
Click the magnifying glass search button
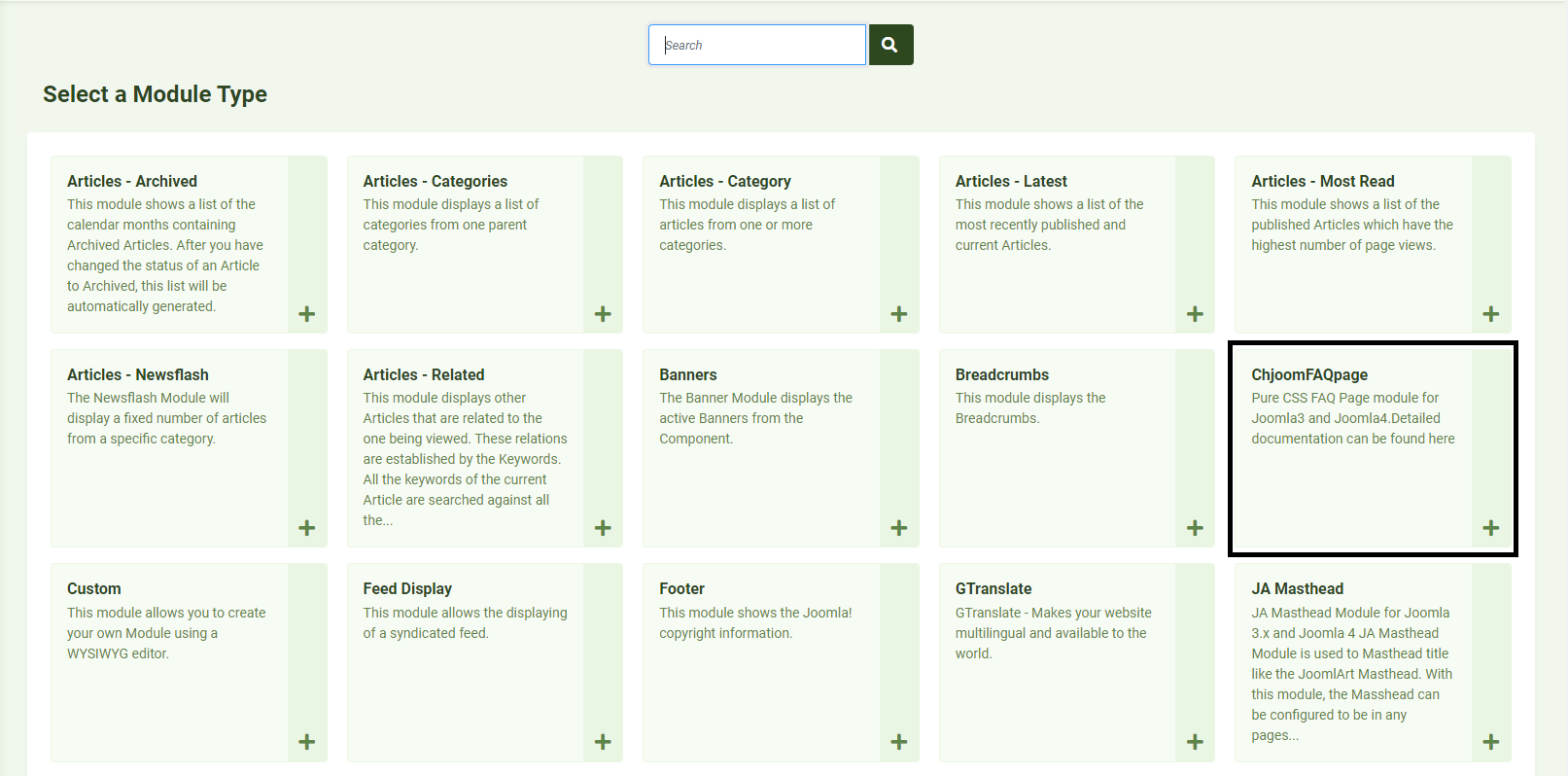(x=890, y=45)
